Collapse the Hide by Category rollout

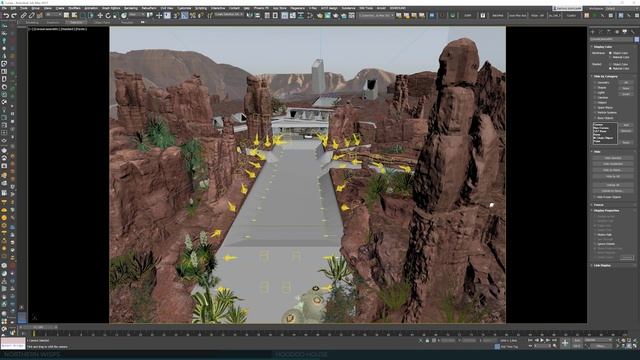(612, 76)
